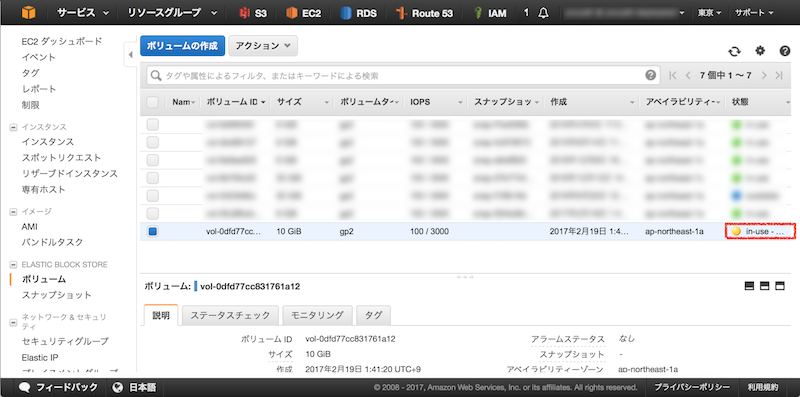Switch to the タグ tab
The height and width of the screenshot is (397, 800).
[x=373, y=315]
